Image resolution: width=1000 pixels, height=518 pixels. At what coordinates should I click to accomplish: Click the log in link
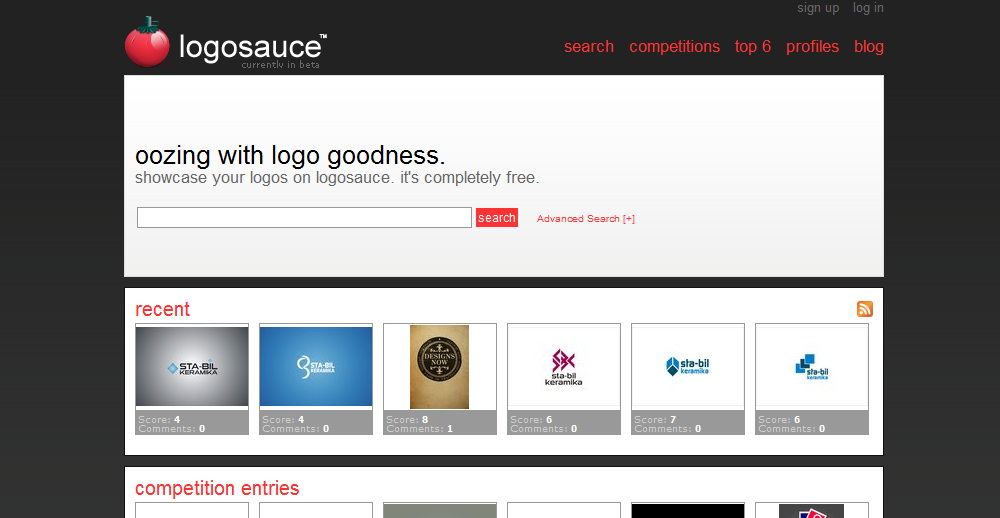point(867,8)
